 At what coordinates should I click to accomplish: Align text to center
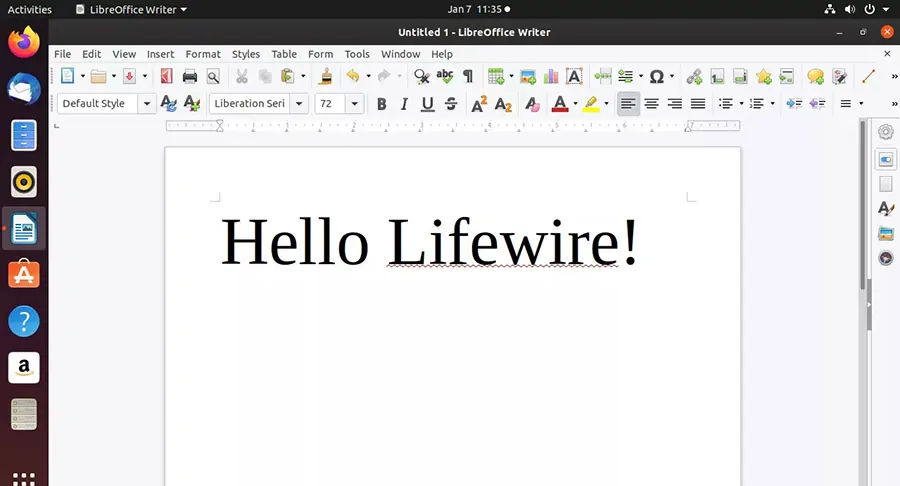tap(651, 104)
